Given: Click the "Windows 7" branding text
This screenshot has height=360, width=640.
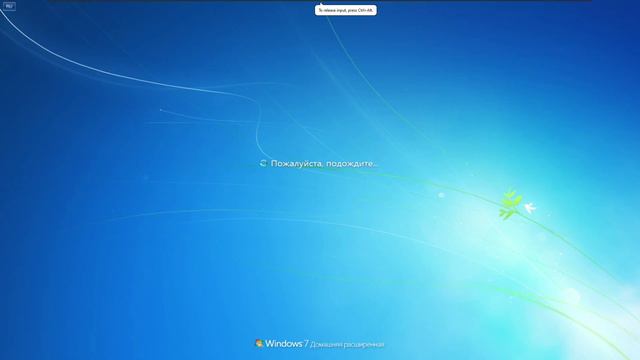Looking at the screenshot, I should pos(286,344).
